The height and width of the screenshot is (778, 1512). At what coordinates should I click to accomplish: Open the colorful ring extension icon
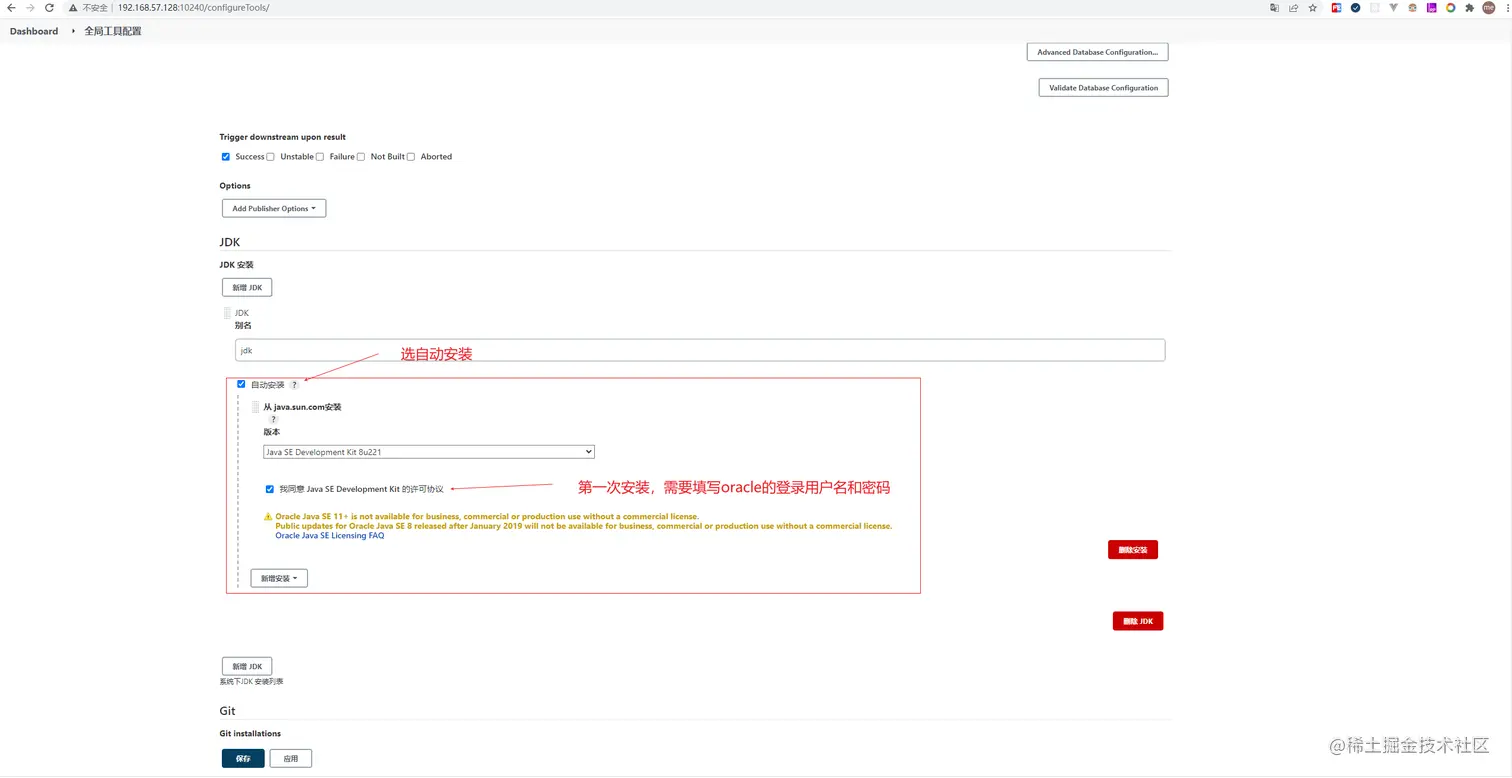1450,7
